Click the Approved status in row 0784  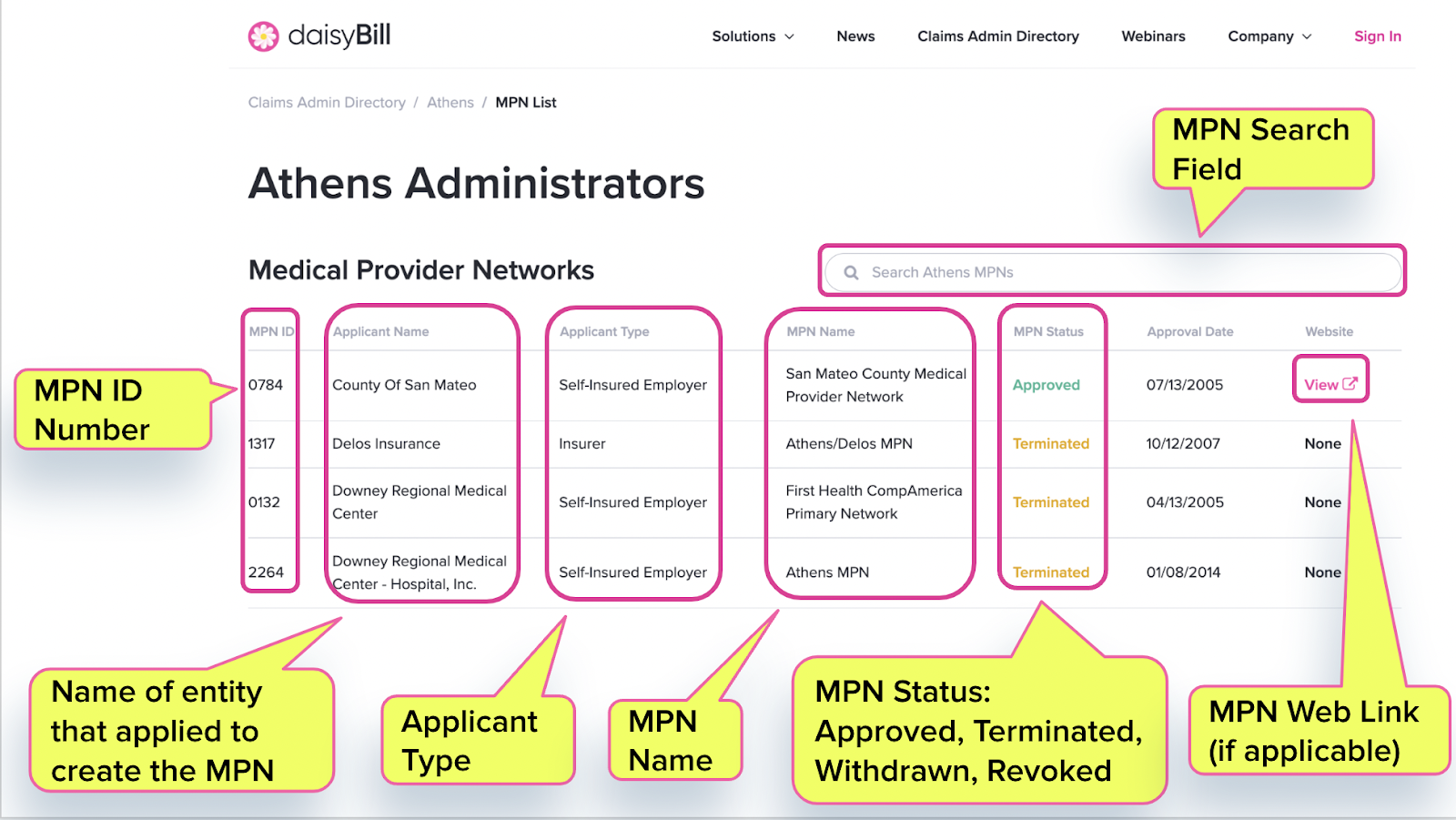(x=1046, y=385)
